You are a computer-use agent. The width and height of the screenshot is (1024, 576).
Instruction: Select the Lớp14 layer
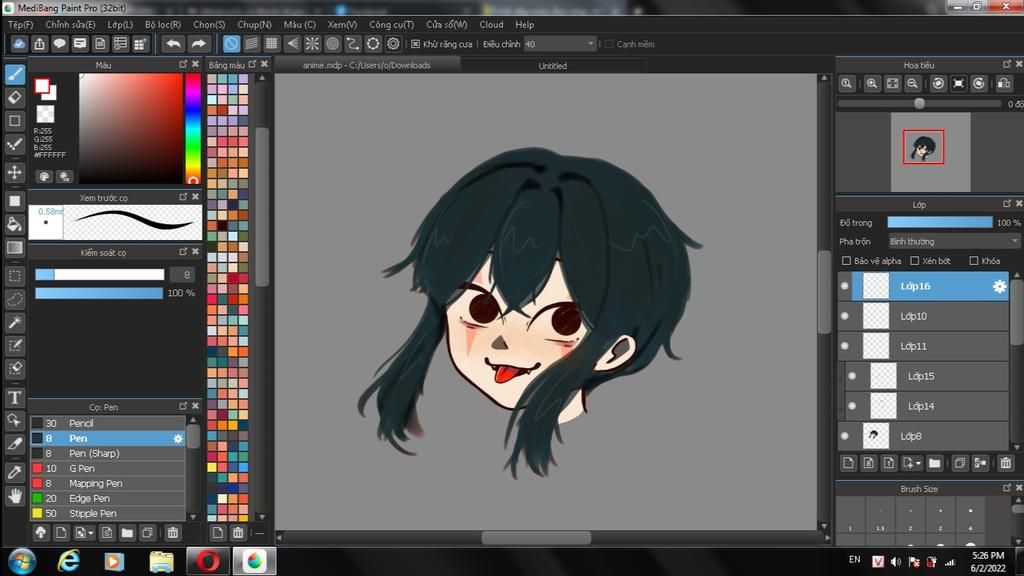click(x=927, y=406)
